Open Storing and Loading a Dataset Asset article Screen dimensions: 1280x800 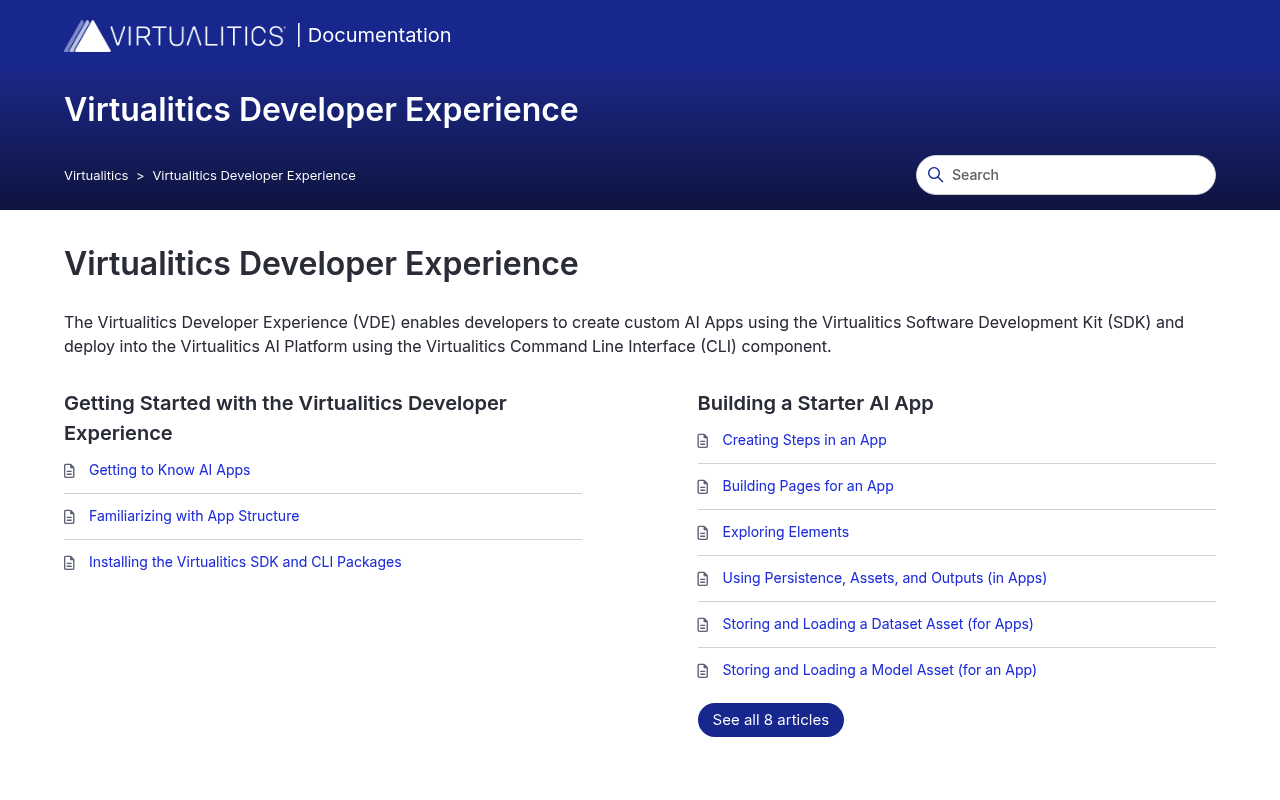click(x=878, y=624)
